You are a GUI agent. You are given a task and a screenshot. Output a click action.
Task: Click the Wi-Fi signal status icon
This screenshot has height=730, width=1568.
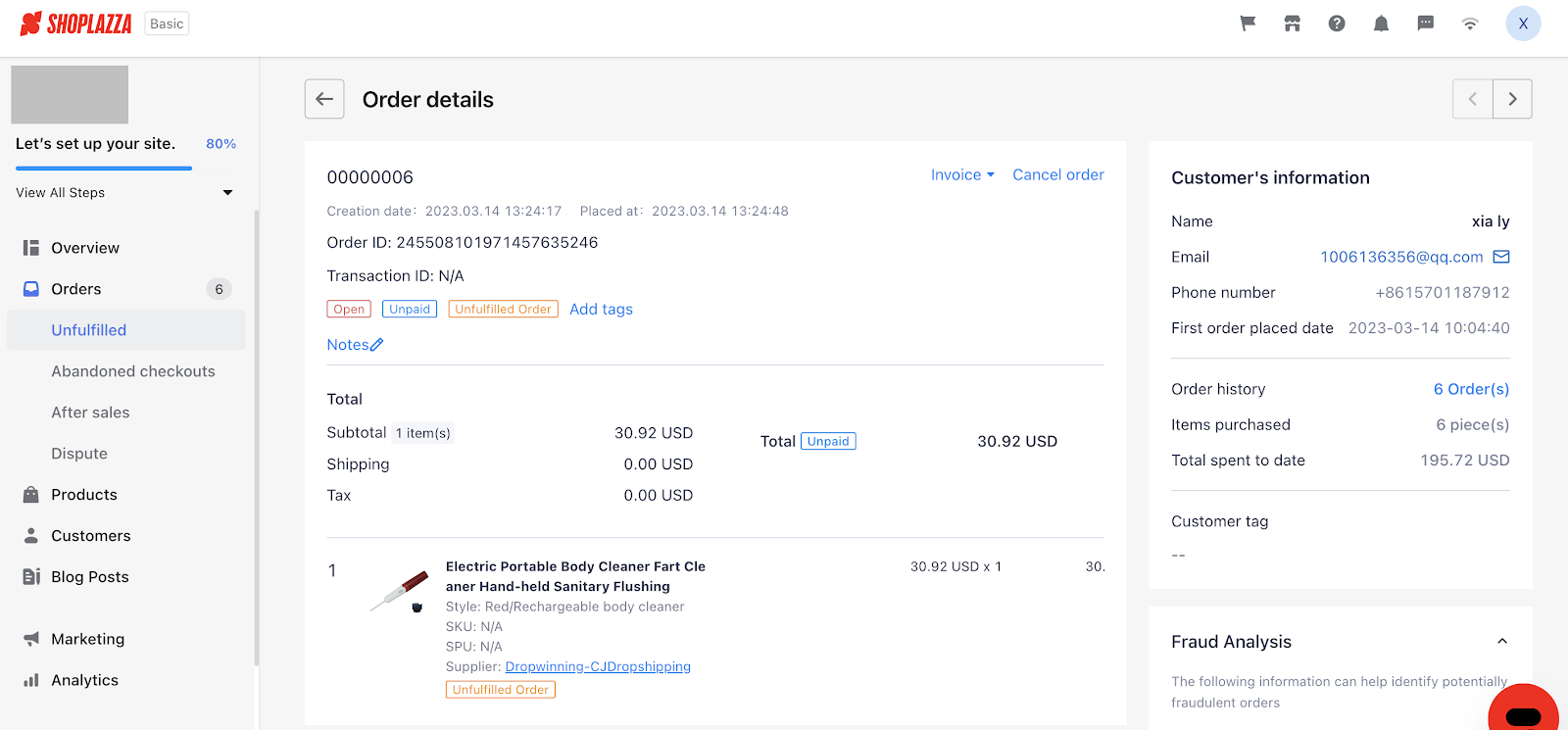tap(1470, 24)
